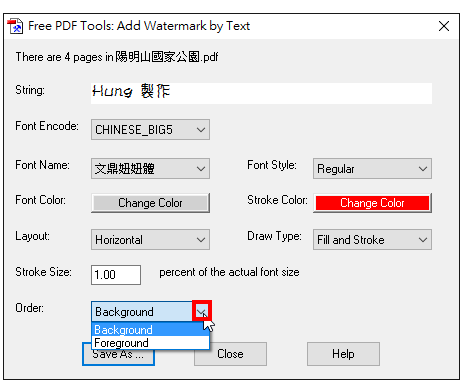The width and height of the screenshot is (476, 390).
Task: Click the red Stroke Color Change Color swatch
Action: [372, 203]
